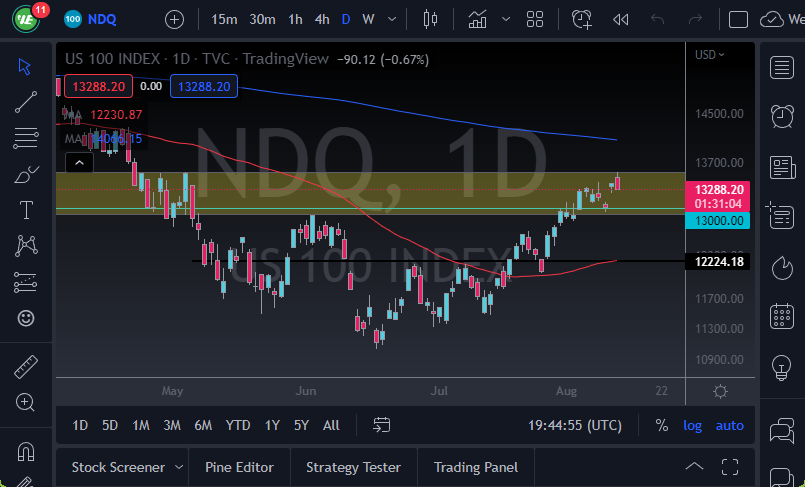Expand the Stock Screener dropdown arrow

[179, 467]
